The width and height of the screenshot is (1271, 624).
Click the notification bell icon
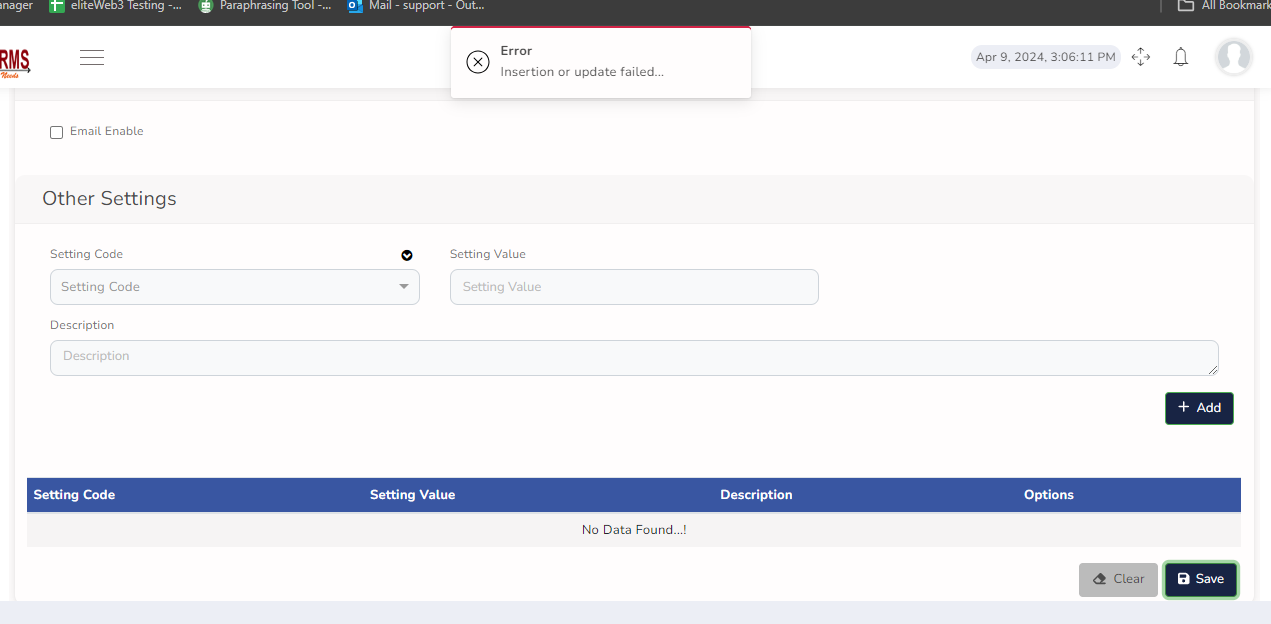pos(1180,57)
